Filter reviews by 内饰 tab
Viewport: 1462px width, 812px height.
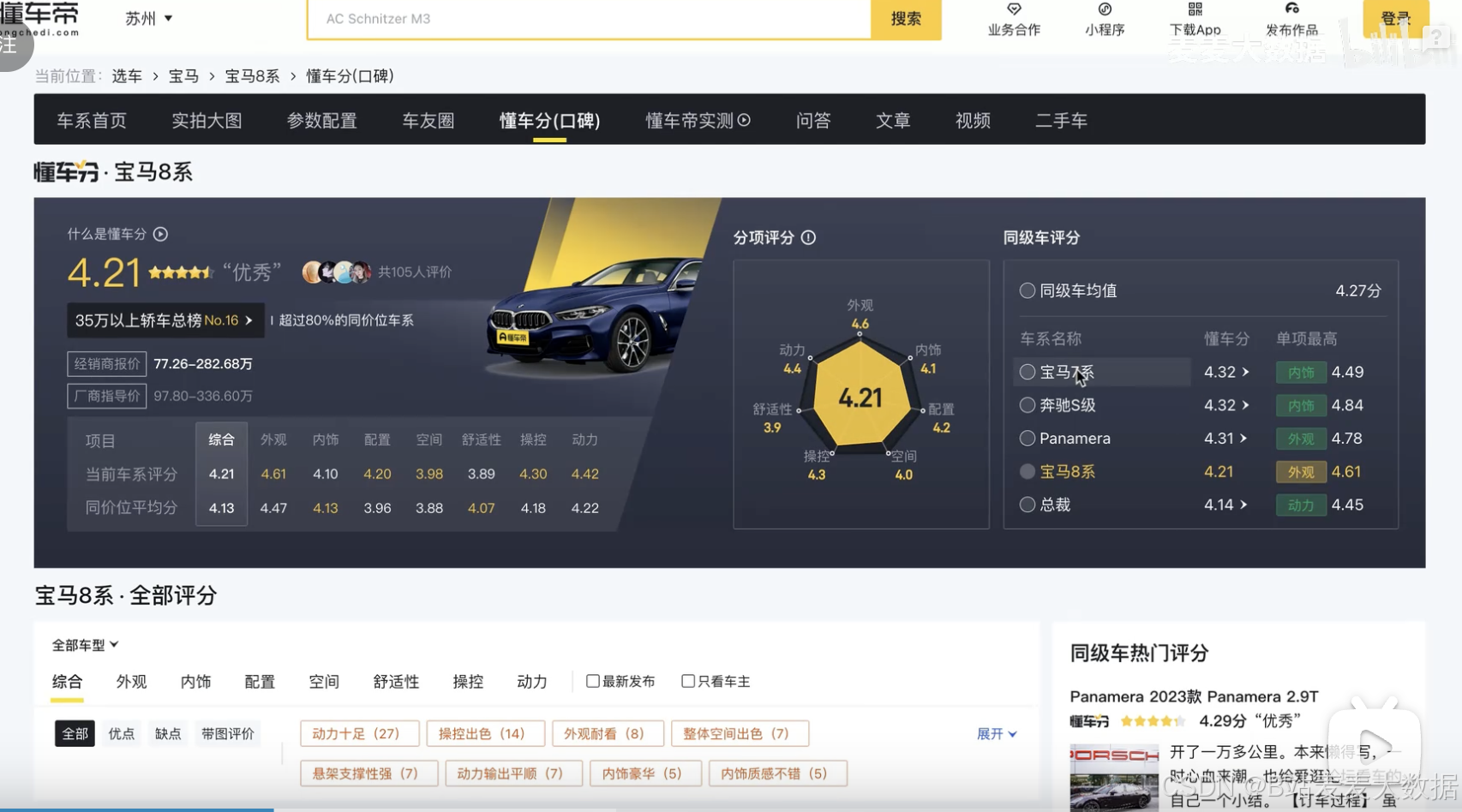[195, 682]
